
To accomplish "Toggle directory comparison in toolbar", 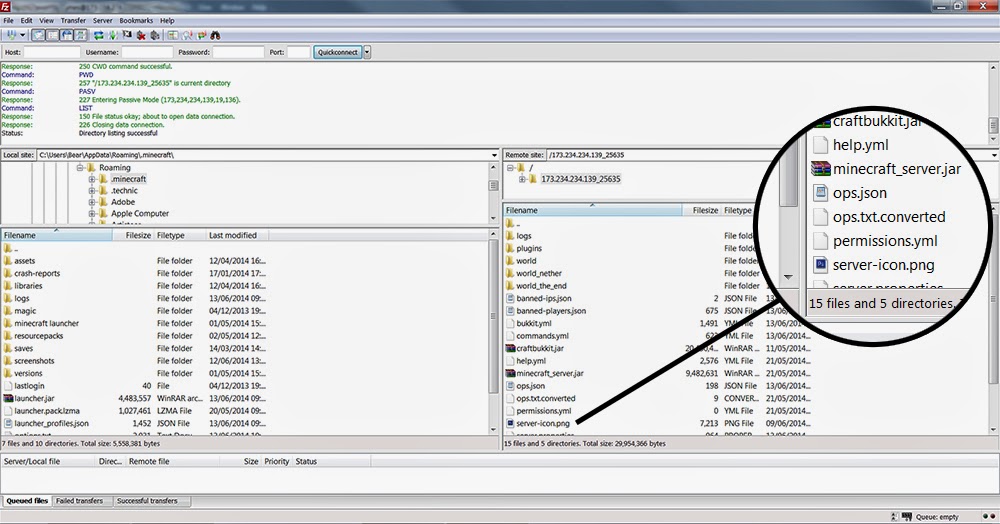I will coord(188,36).
